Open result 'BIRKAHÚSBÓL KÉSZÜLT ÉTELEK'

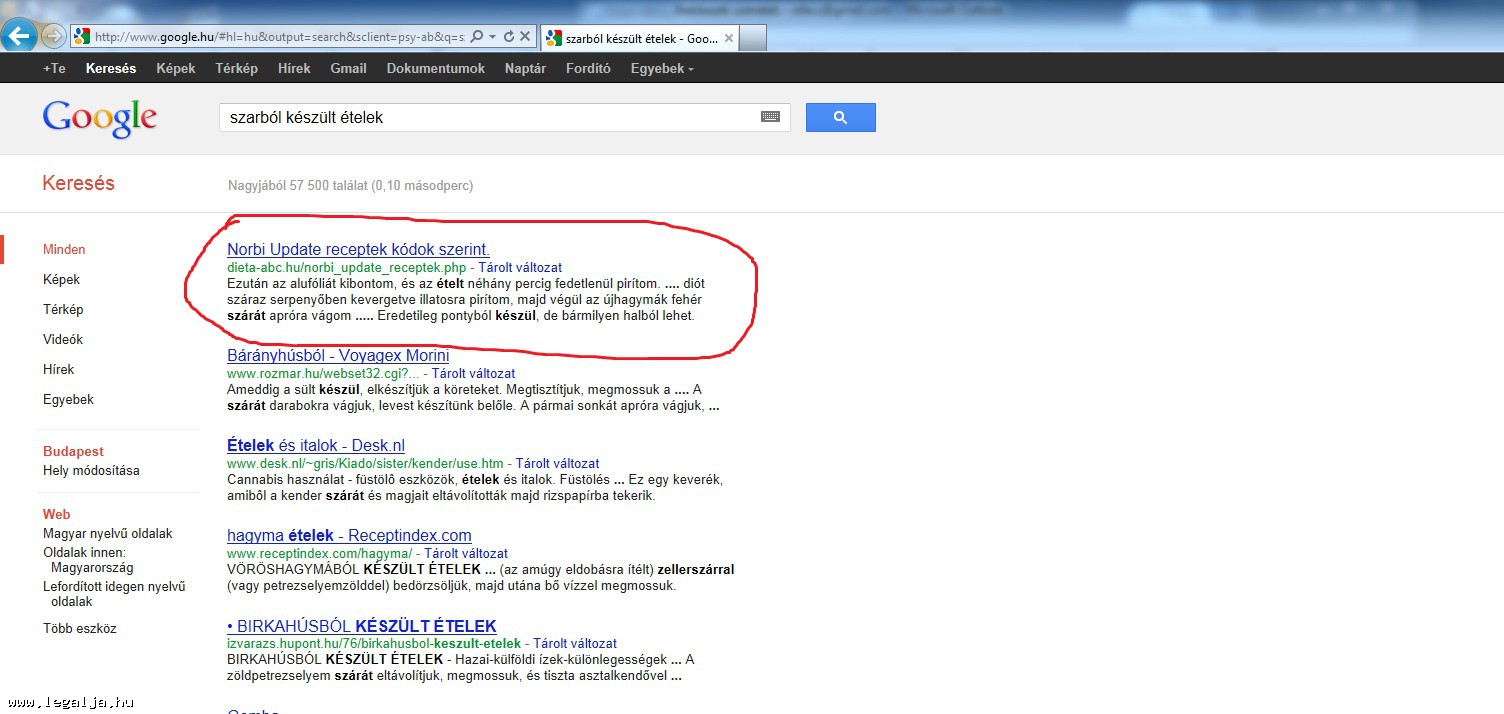tap(362, 626)
